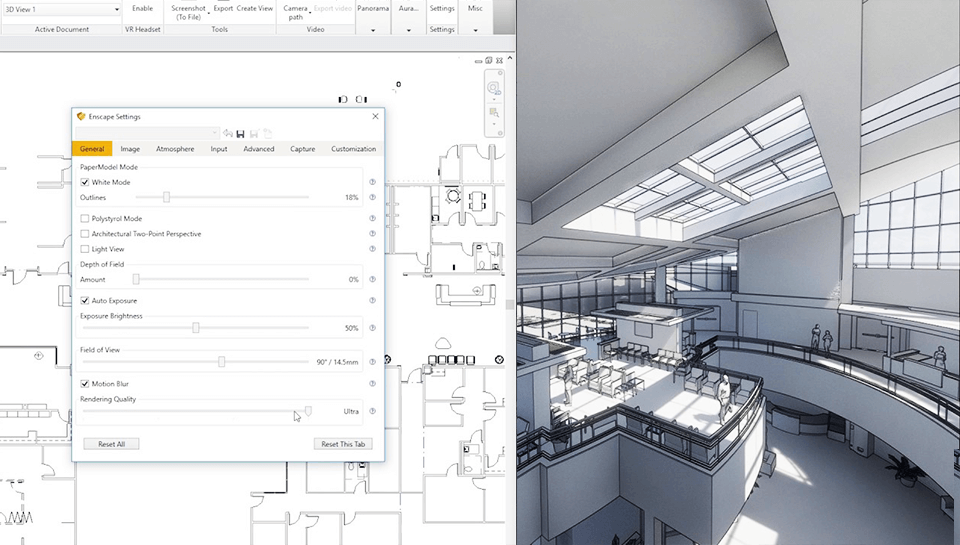Expand the Panorama ribbon panel dropdown
The height and width of the screenshot is (545, 960).
(373, 30)
